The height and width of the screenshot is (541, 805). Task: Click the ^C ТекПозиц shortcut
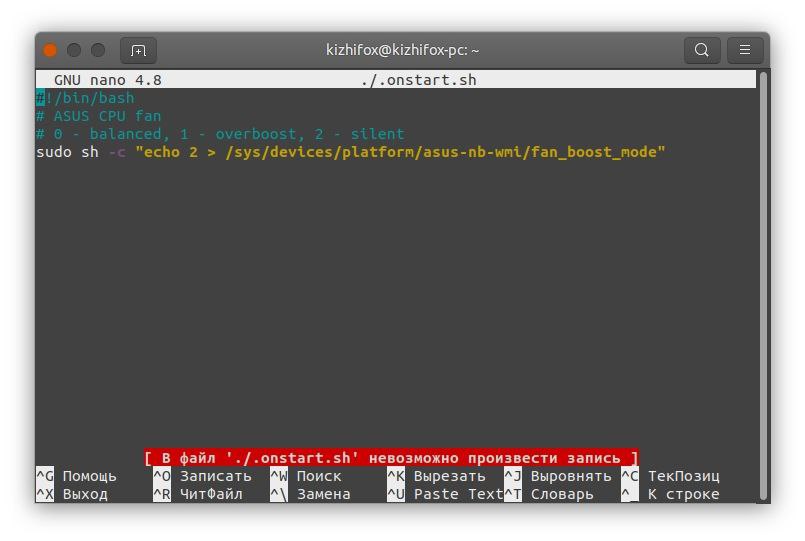click(670, 476)
